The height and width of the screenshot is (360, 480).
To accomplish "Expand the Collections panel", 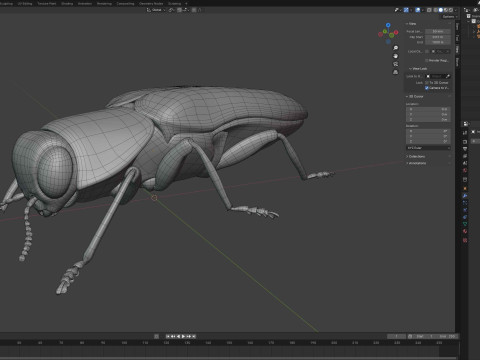I will (415, 156).
